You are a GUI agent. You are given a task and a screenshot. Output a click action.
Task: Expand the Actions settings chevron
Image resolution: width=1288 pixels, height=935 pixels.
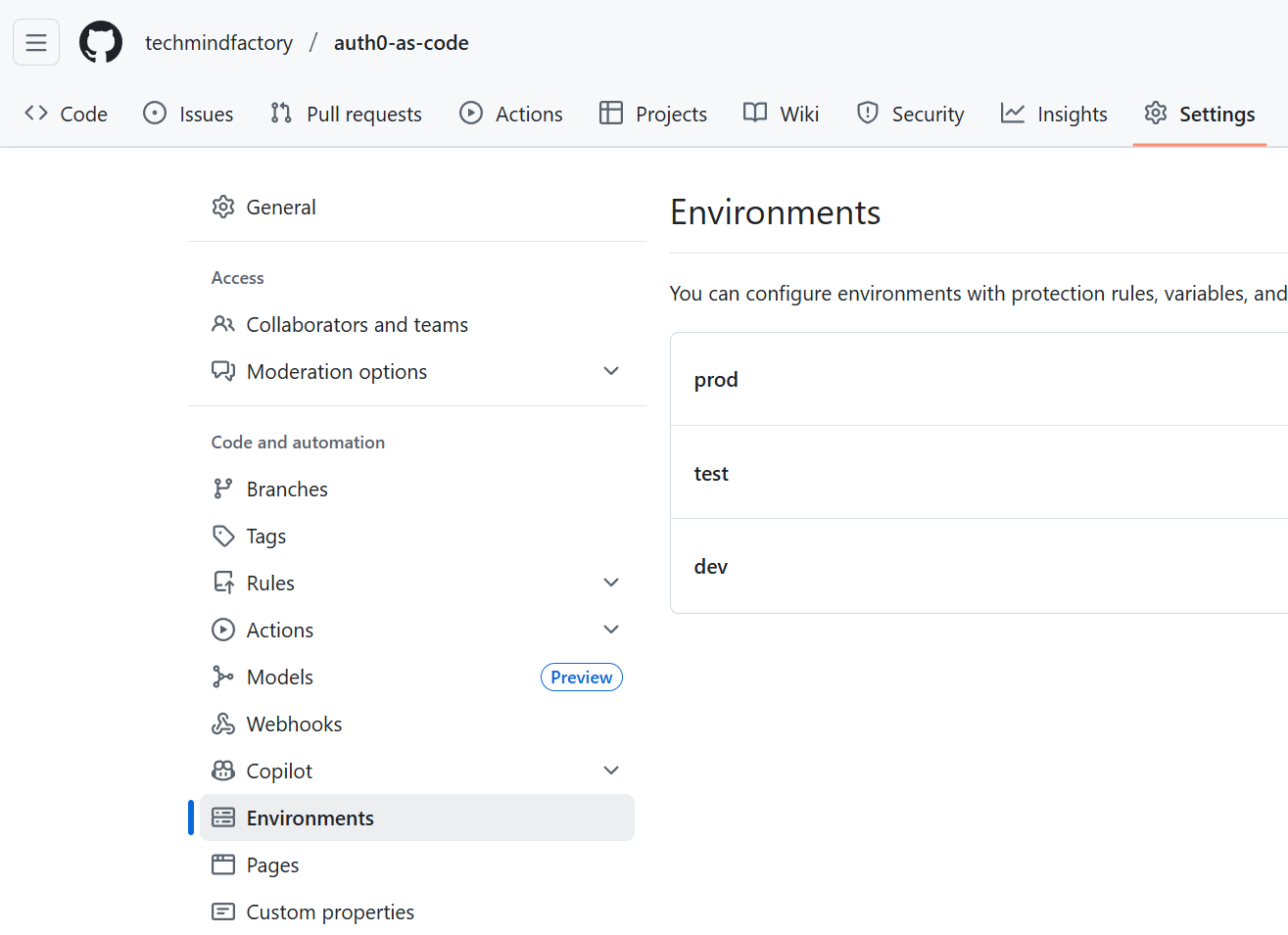coord(611,629)
